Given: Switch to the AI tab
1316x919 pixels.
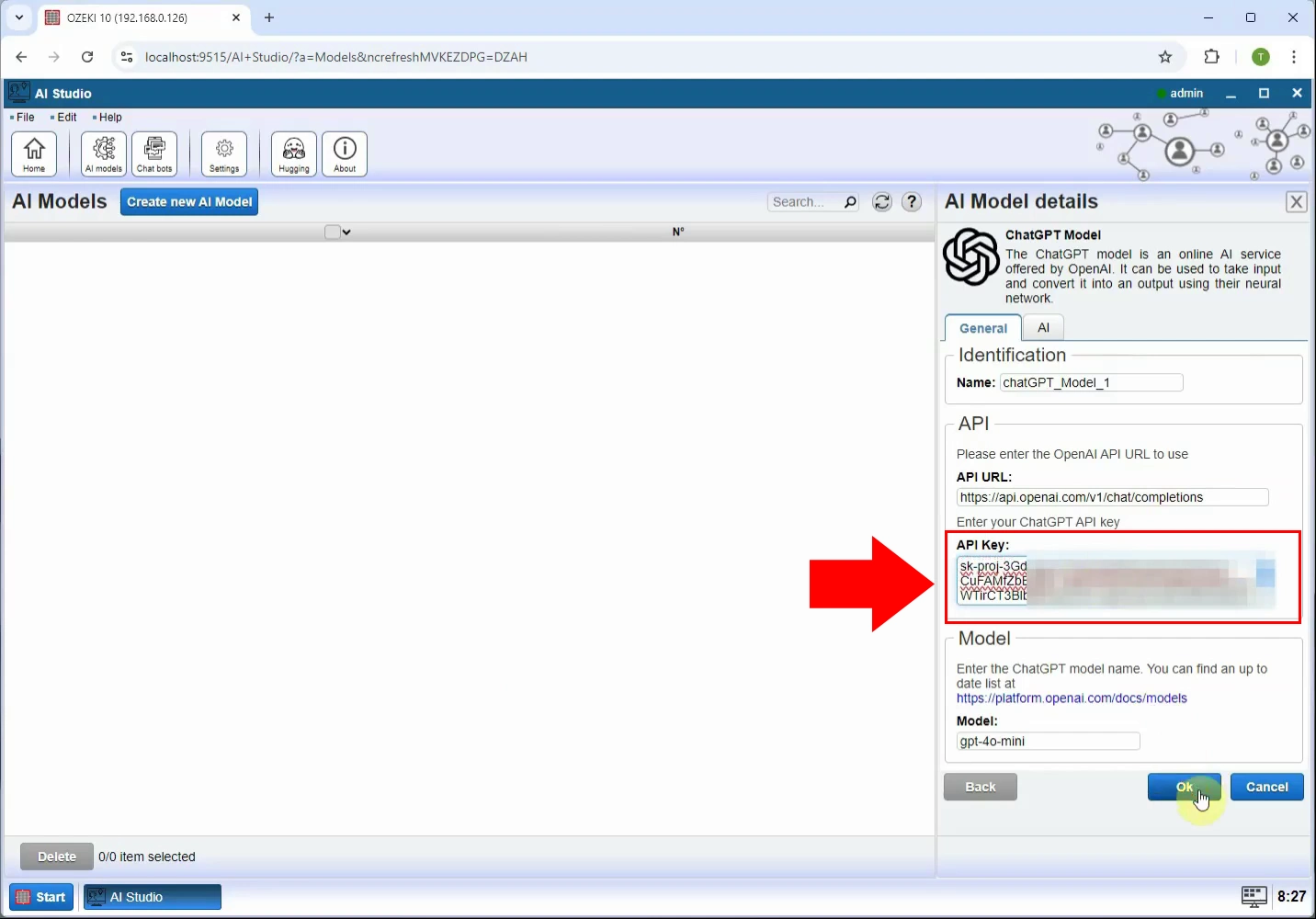Looking at the screenshot, I should click(1043, 327).
